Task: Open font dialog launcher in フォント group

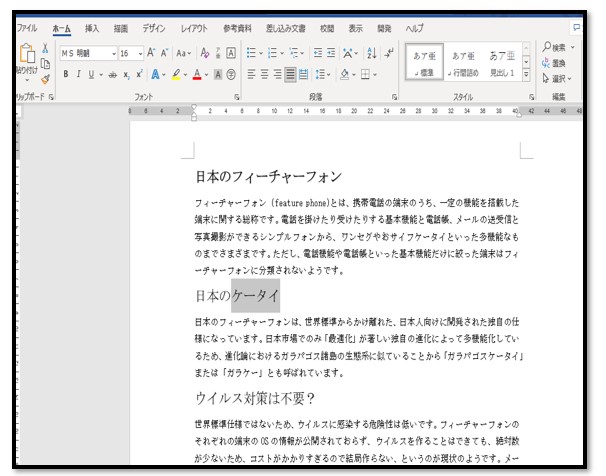Action: pyautogui.click(x=237, y=97)
